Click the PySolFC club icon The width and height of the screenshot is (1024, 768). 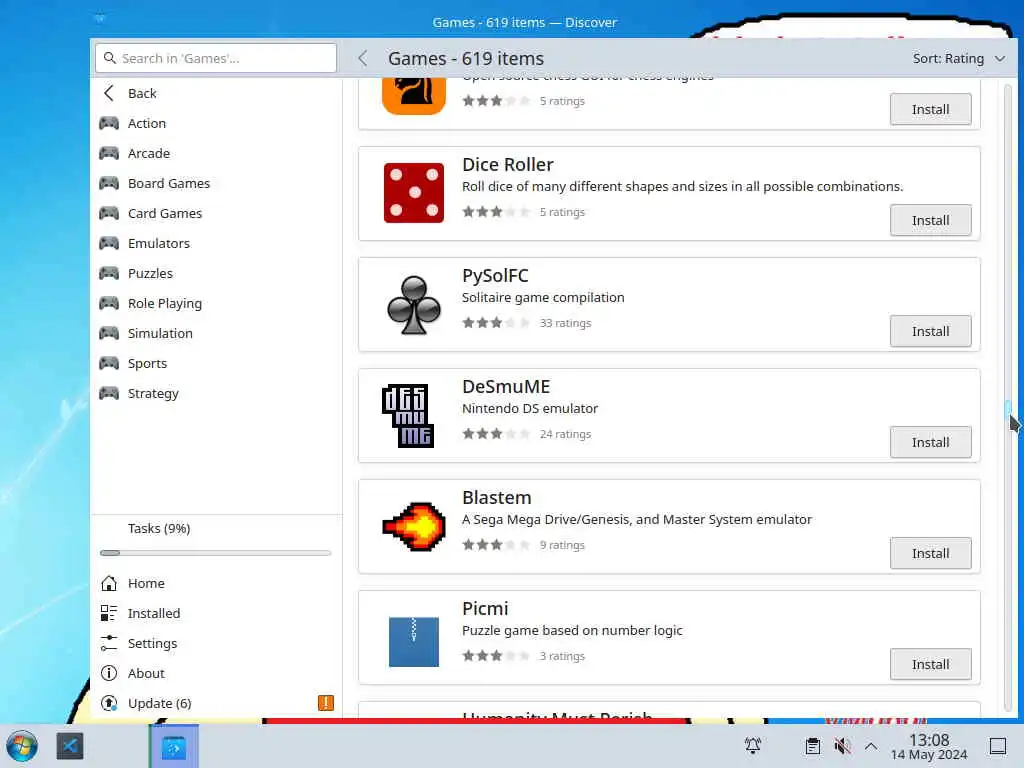tap(413, 304)
